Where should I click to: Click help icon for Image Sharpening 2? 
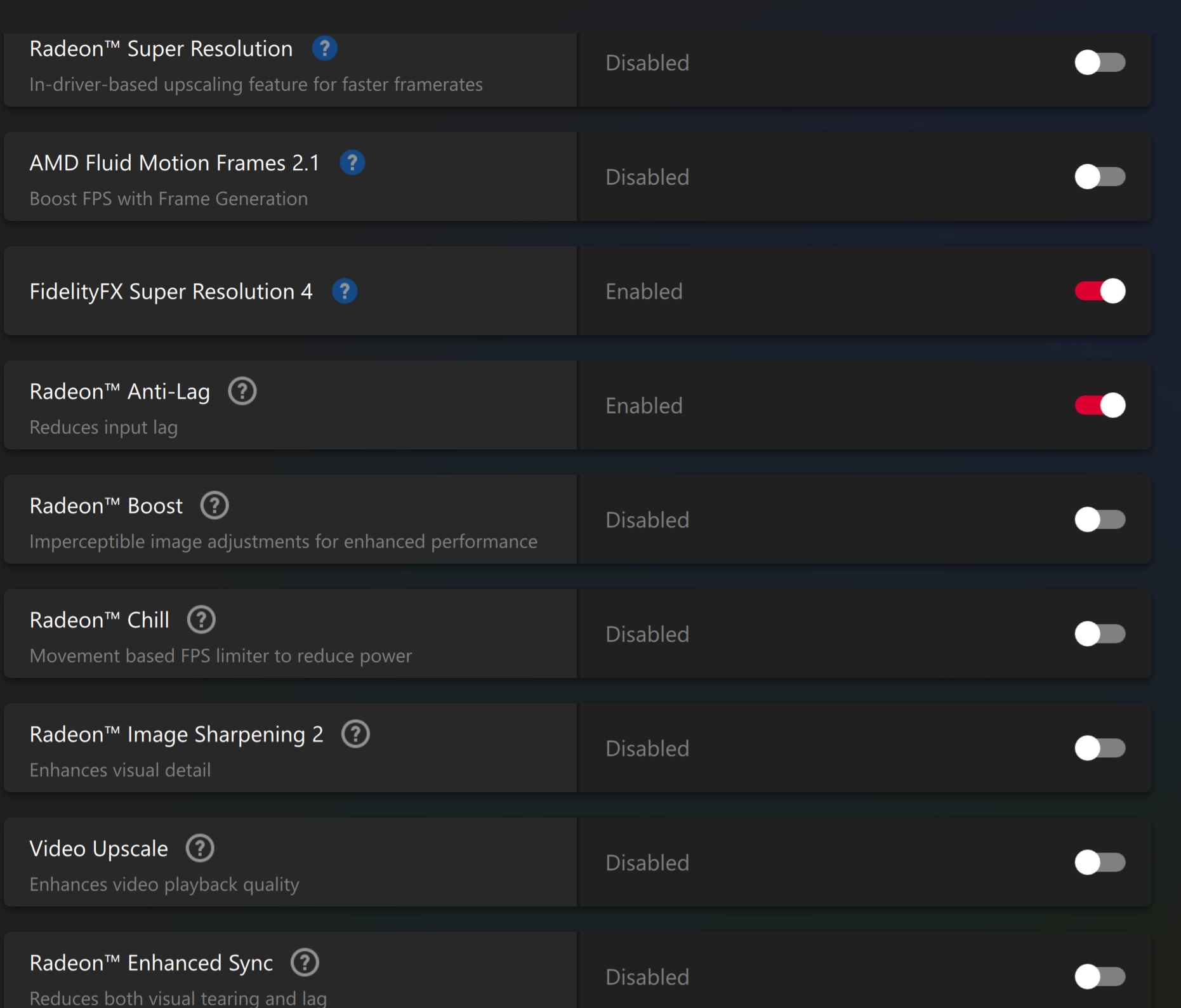click(355, 734)
